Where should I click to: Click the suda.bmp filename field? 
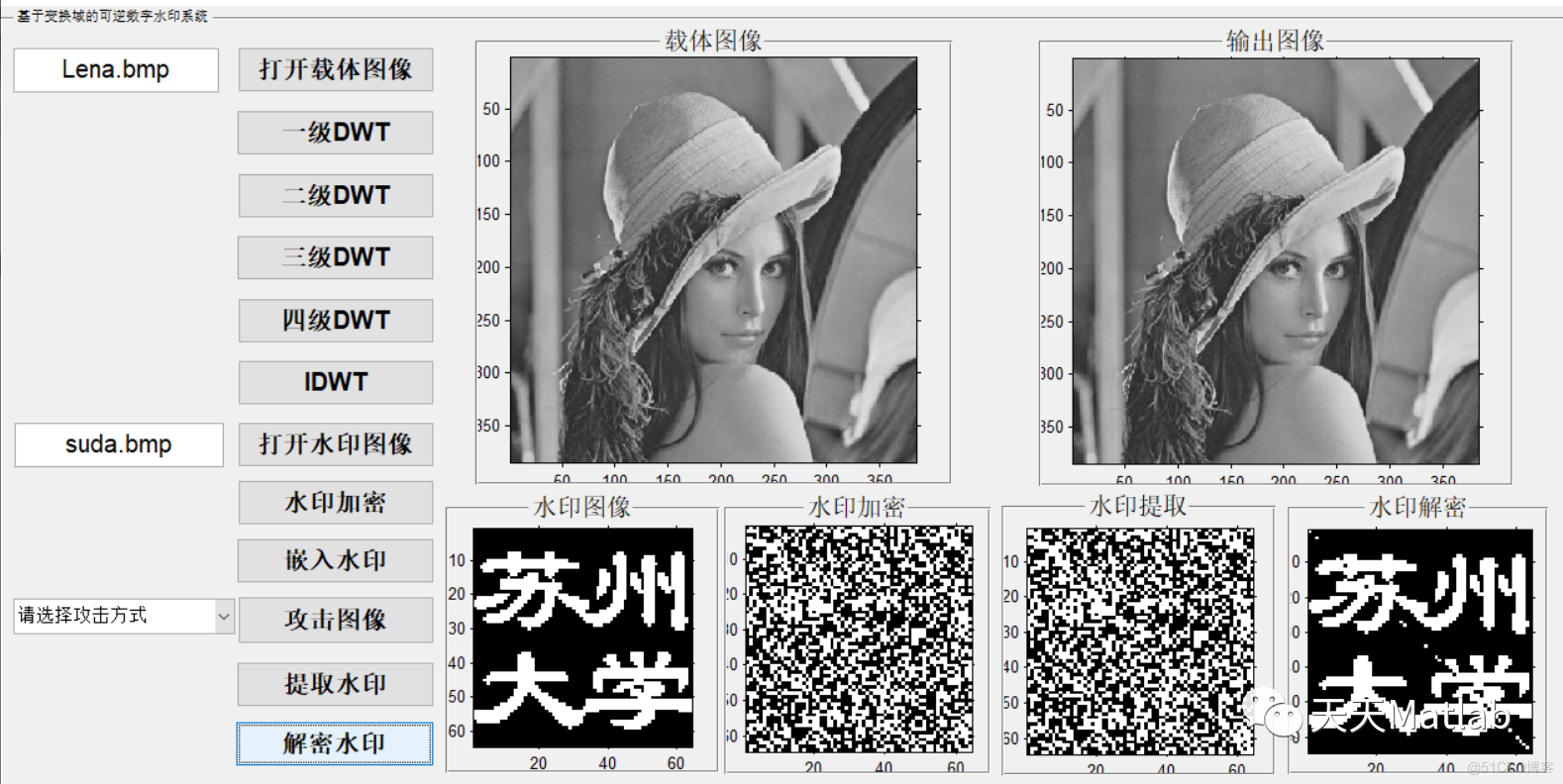[x=119, y=445]
